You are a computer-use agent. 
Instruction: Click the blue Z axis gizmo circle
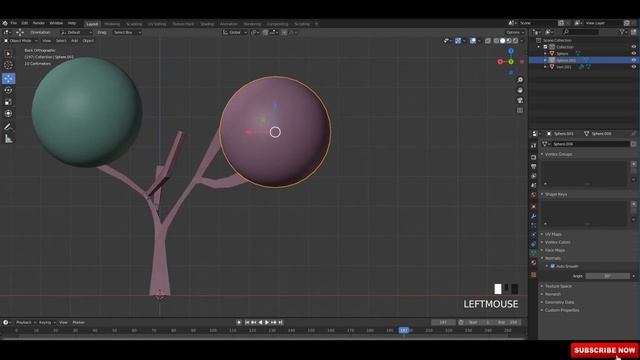tap(511, 51)
